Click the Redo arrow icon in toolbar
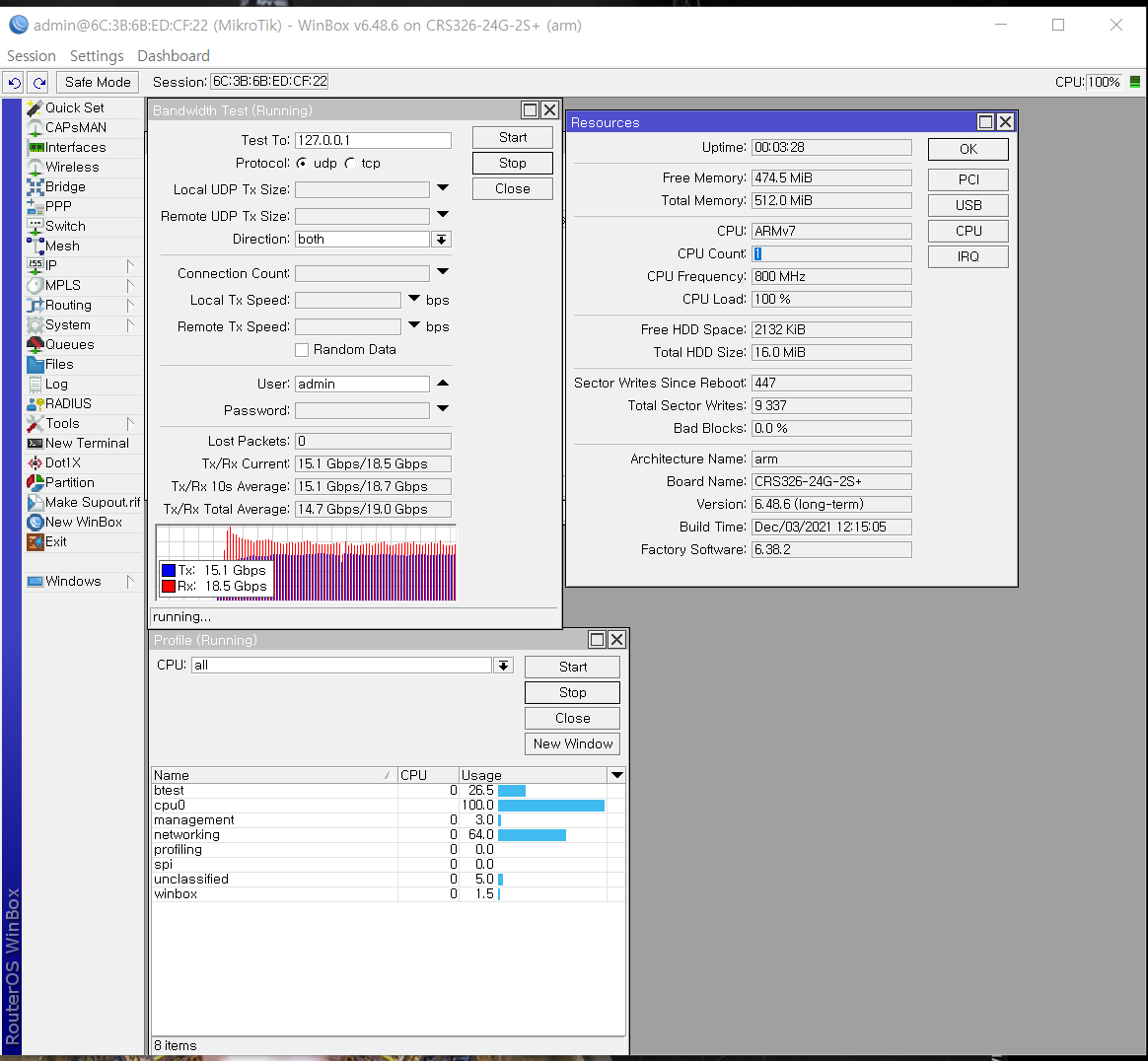1148x1061 pixels. (x=39, y=83)
